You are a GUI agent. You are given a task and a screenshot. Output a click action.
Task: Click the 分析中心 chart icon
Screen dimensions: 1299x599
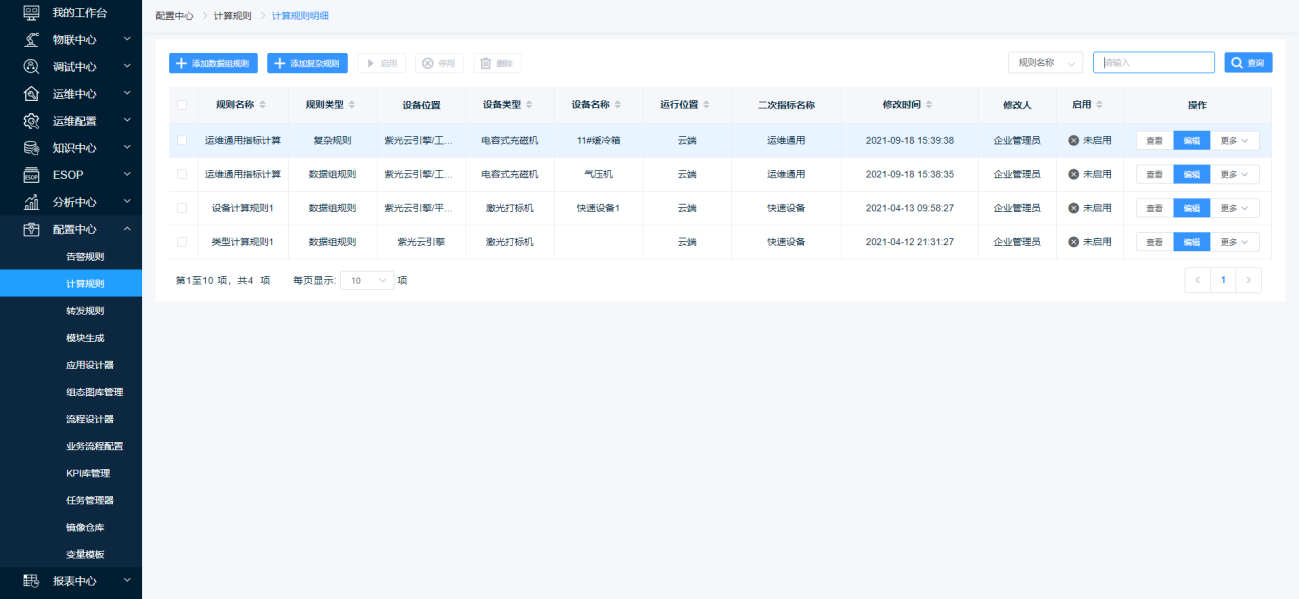31,202
